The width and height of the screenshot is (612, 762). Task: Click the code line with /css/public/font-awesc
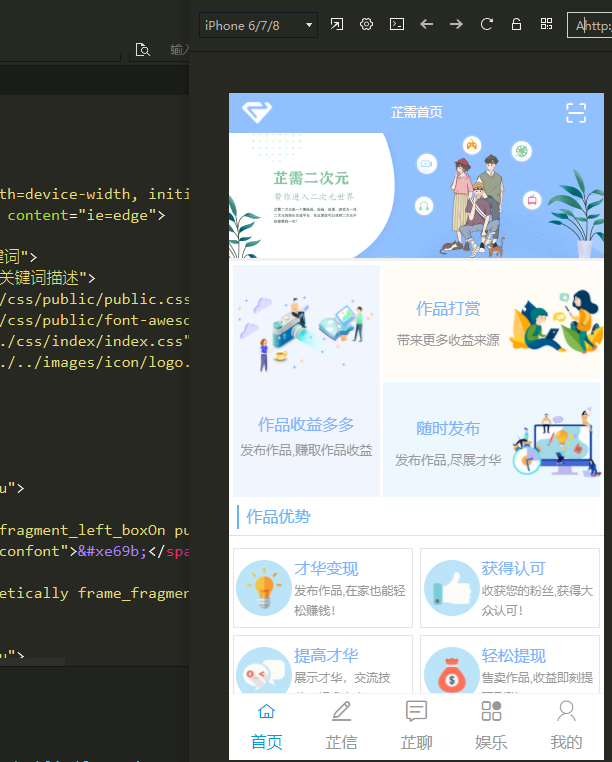click(x=95, y=320)
